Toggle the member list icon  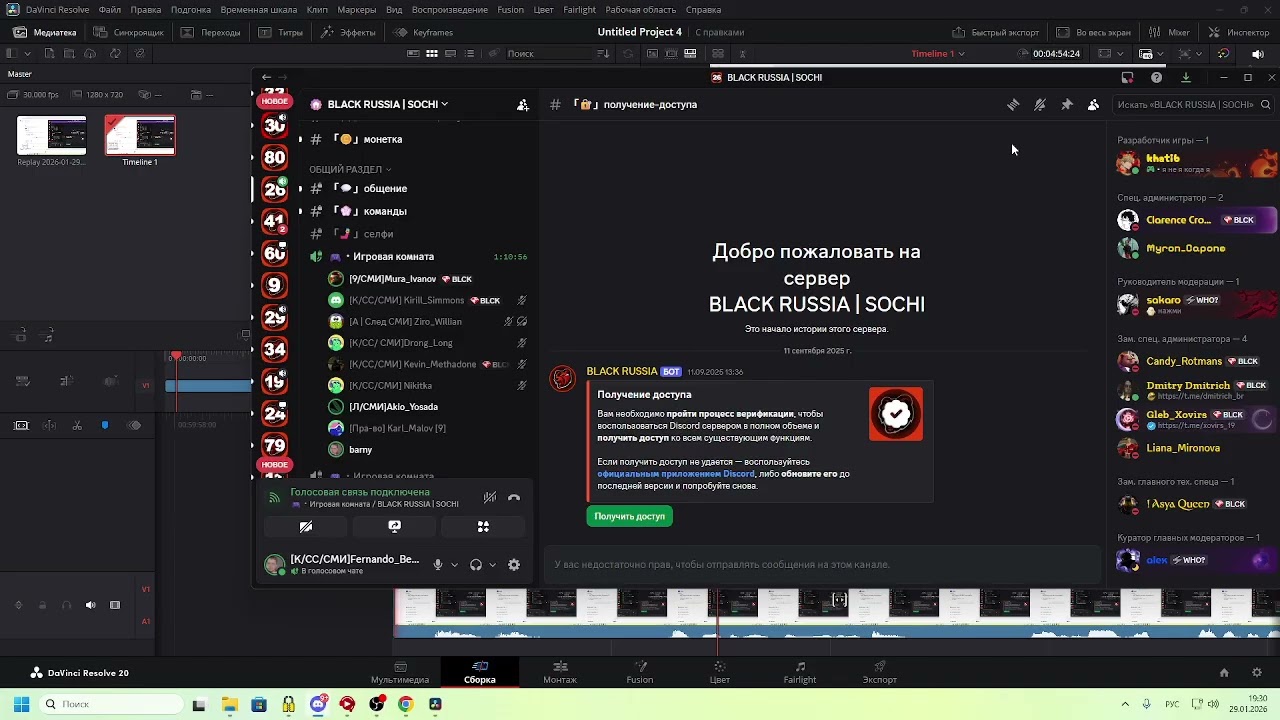[x=1093, y=104]
